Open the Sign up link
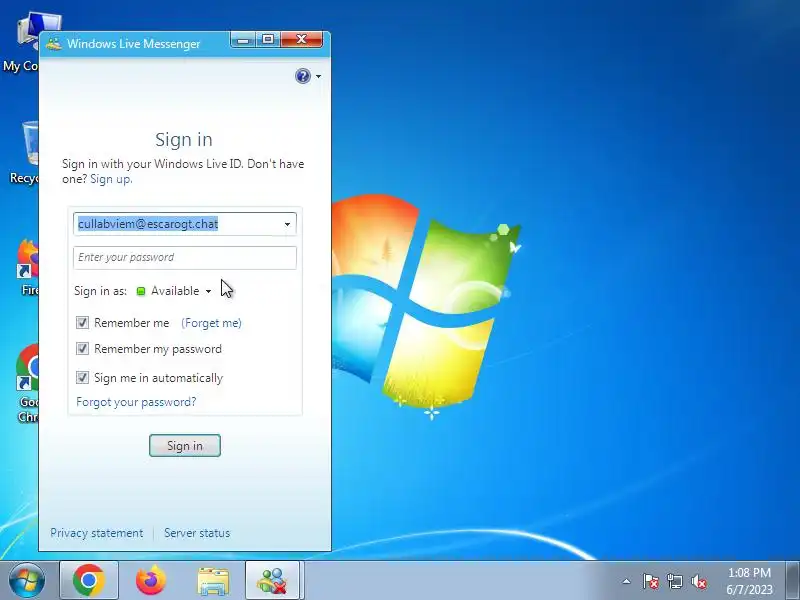800x600 pixels. [111, 179]
